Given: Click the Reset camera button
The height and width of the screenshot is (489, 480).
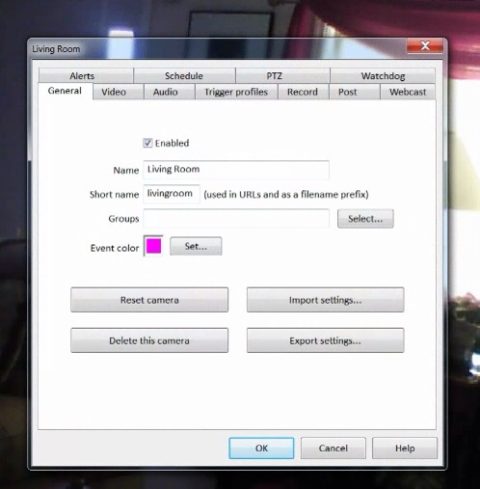Looking at the screenshot, I should pos(149,300).
